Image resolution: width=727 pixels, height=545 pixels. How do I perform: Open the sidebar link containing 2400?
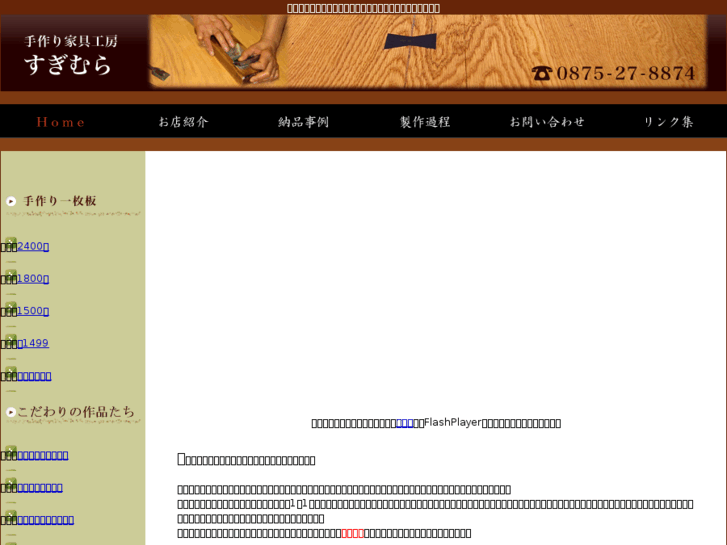click(33, 246)
